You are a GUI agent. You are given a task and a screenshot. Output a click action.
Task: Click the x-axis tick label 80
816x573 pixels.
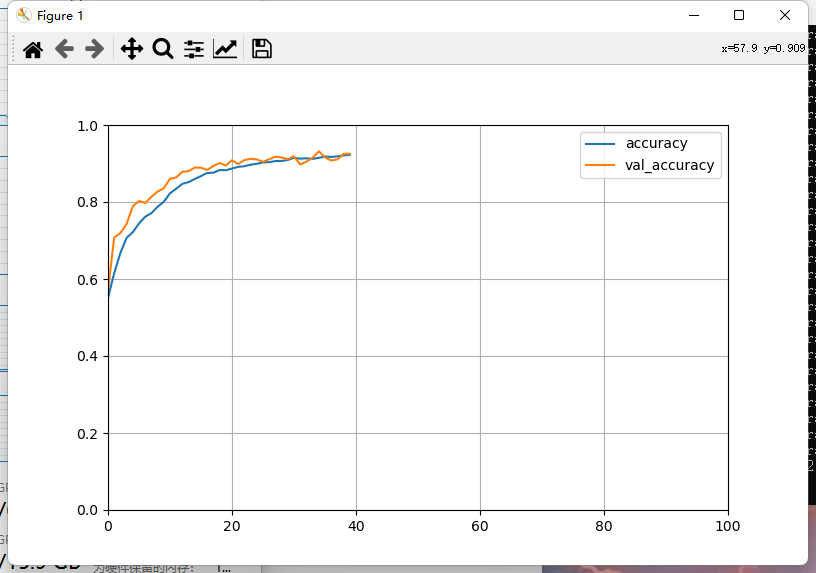pos(604,526)
